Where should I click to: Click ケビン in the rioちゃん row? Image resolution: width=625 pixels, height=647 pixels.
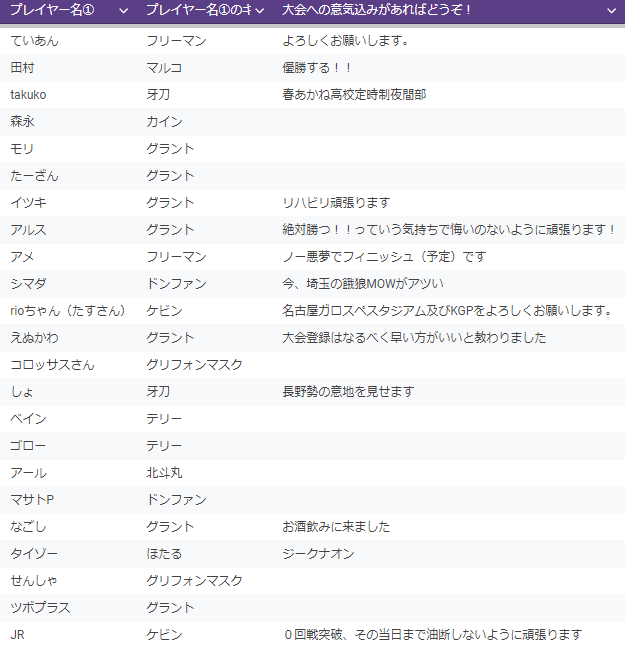[x=164, y=311]
